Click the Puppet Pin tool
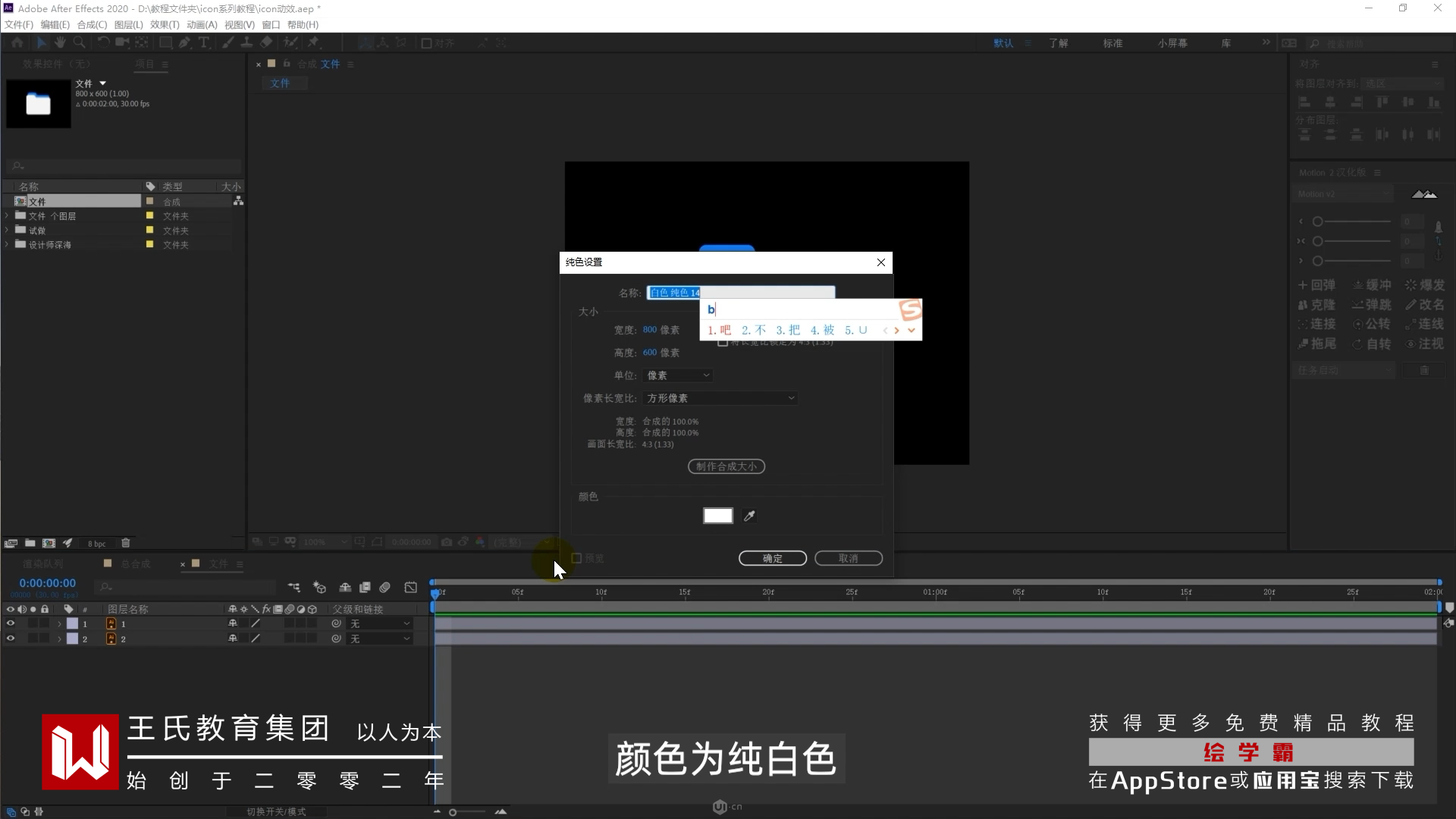 point(313,43)
